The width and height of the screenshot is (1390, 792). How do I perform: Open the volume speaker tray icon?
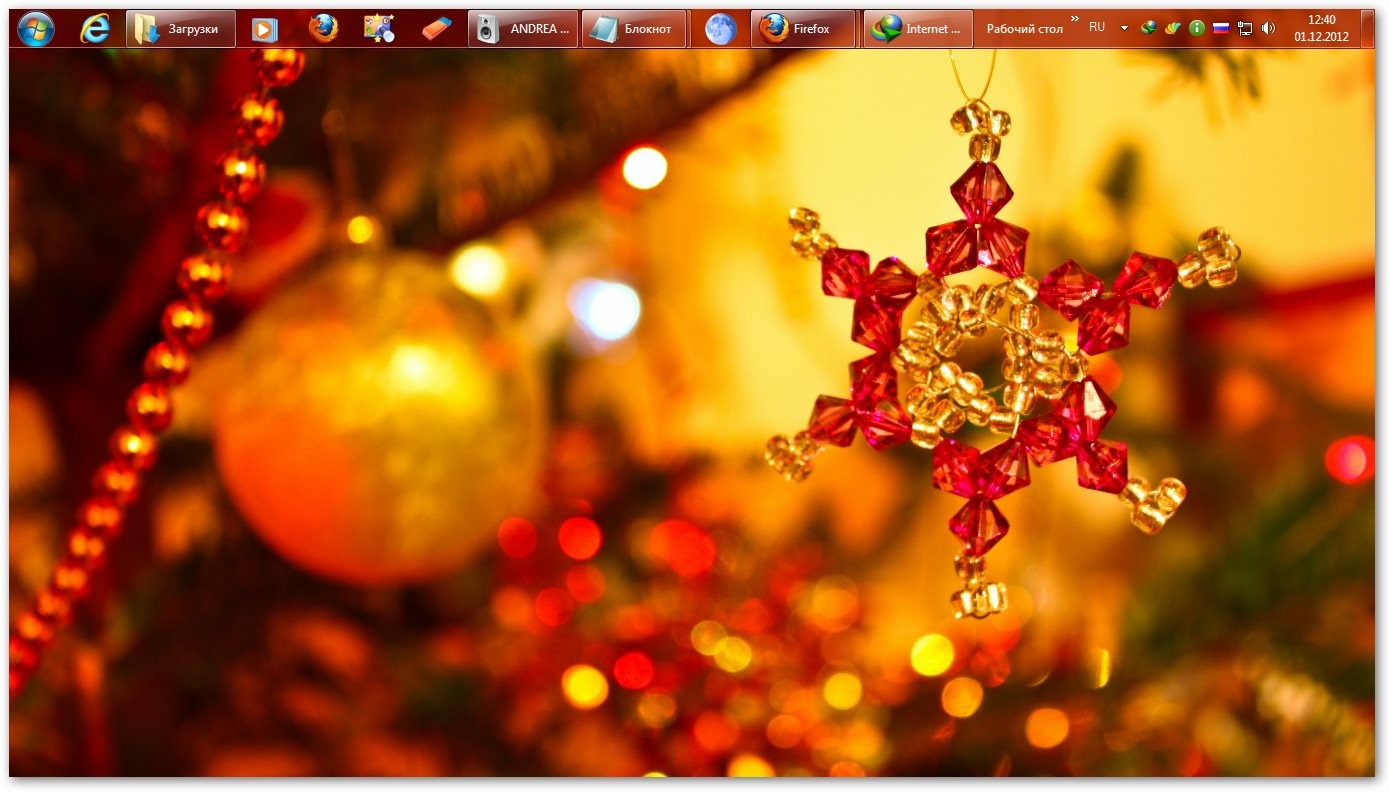[1269, 28]
